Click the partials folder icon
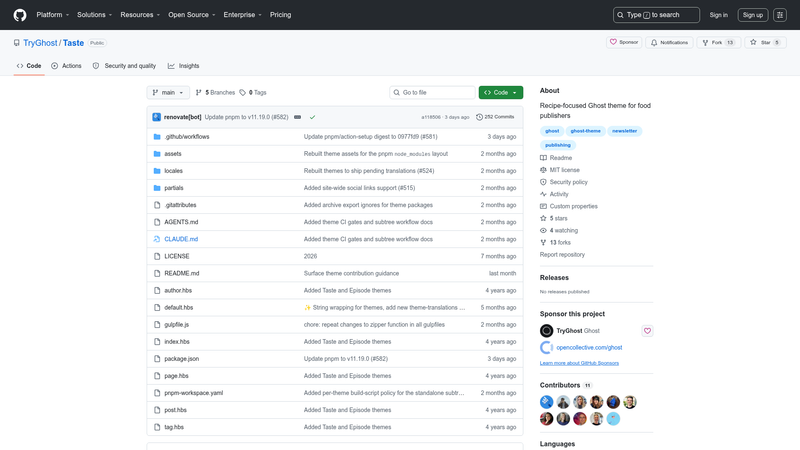Viewport: 800px width, 450px height. coord(157,188)
